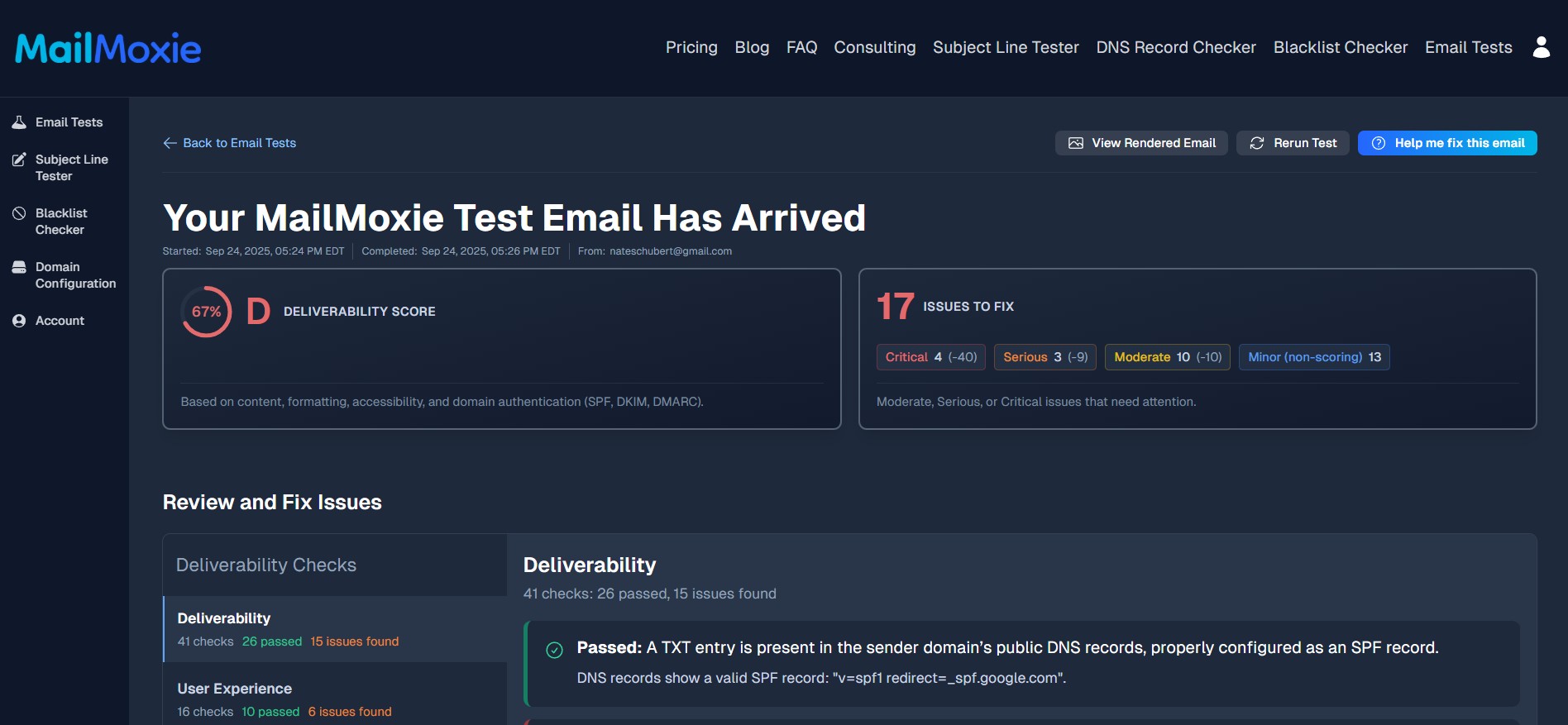Click the question mark icon in Help button

pos(1379,143)
